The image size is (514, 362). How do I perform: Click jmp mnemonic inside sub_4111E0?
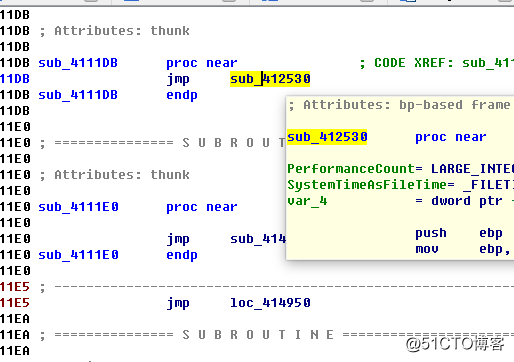tap(178, 240)
